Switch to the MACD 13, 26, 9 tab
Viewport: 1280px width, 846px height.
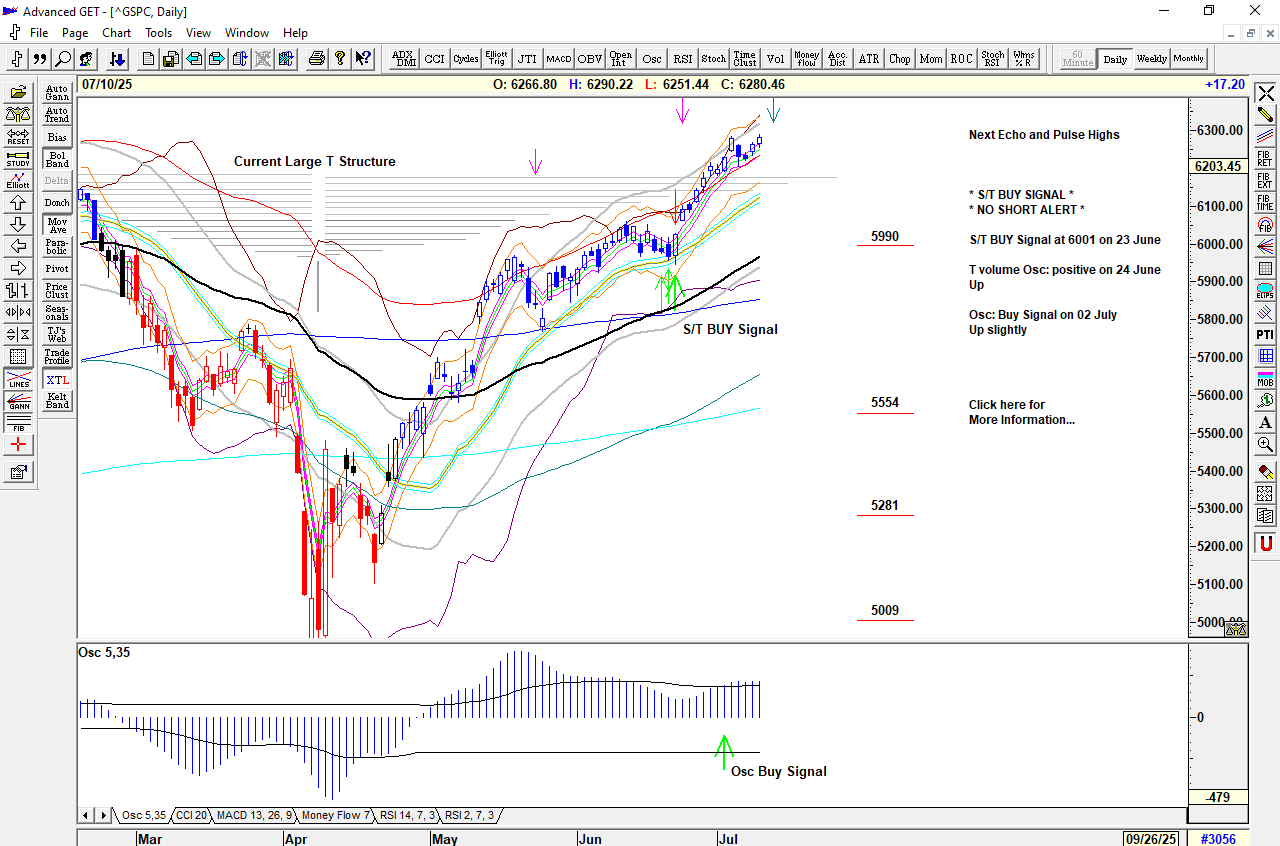coord(254,815)
